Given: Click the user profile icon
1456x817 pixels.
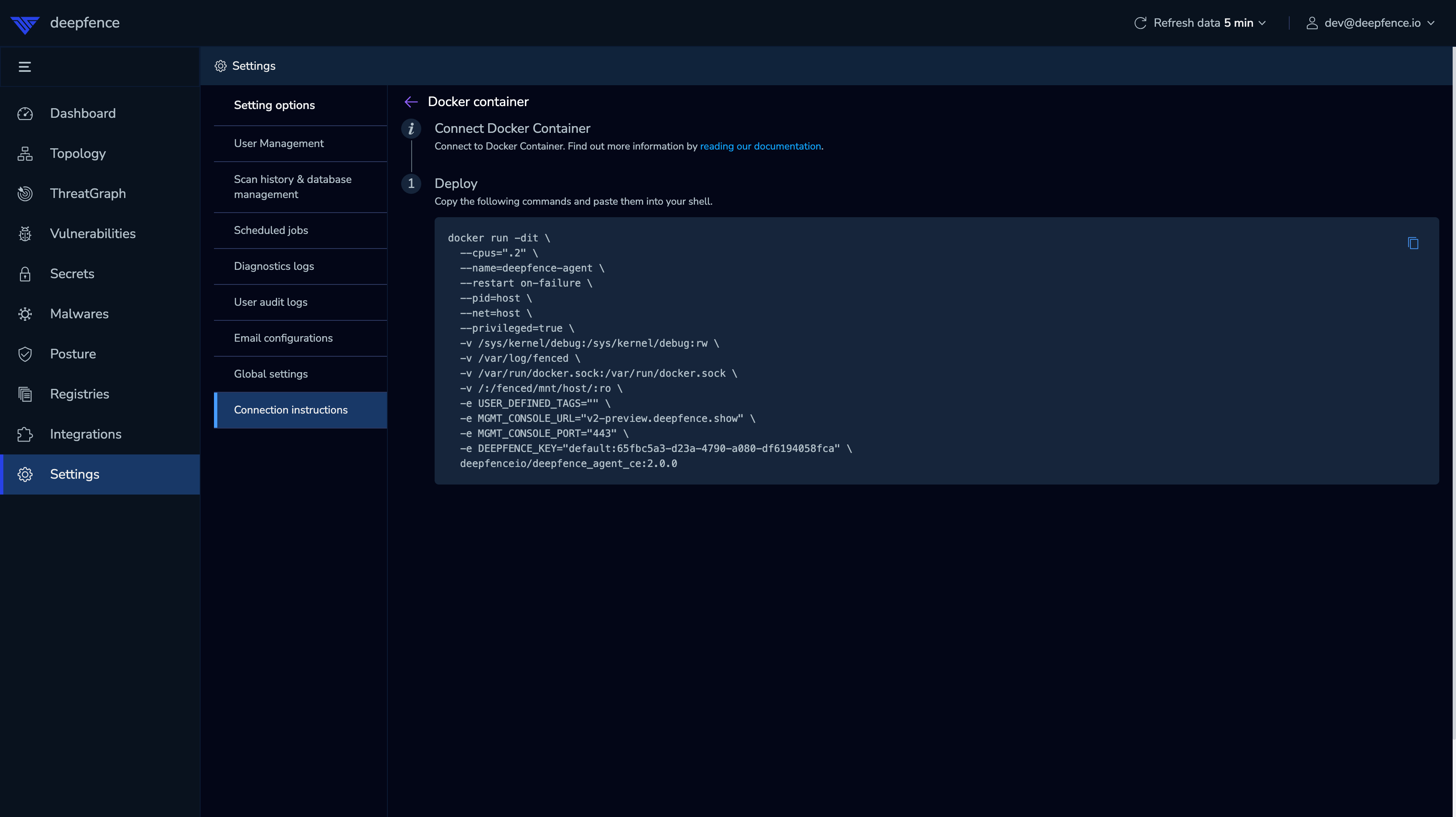Looking at the screenshot, I should pos(1312,23).
